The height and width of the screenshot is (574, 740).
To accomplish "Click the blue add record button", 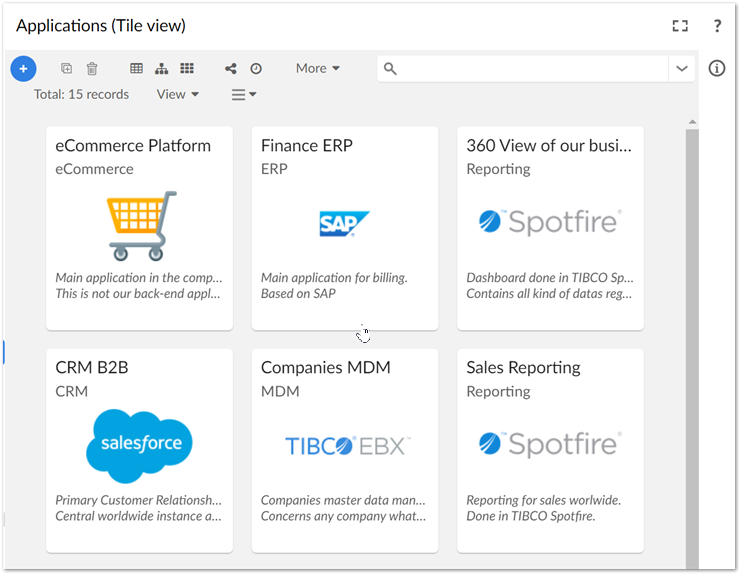I will [x=23, y=69].
